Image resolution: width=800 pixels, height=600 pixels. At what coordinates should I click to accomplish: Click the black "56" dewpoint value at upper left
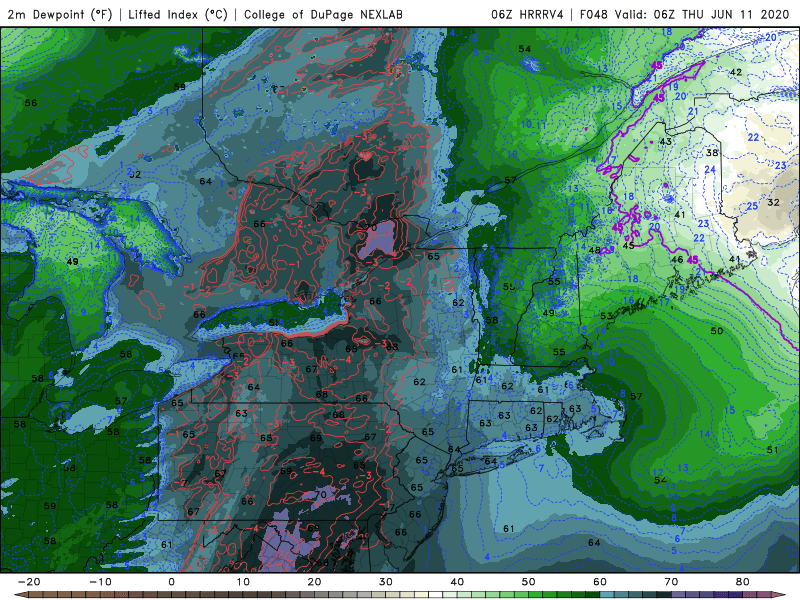coord(31,103)
